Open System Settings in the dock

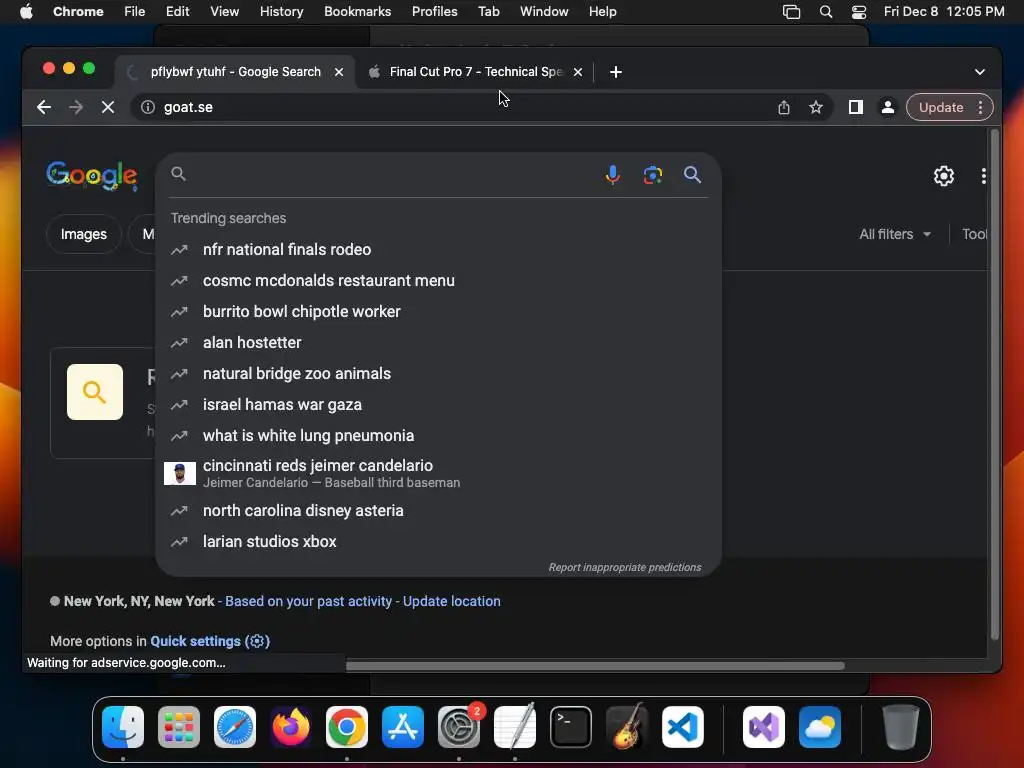pyautogui.click(x=459, y=727)
